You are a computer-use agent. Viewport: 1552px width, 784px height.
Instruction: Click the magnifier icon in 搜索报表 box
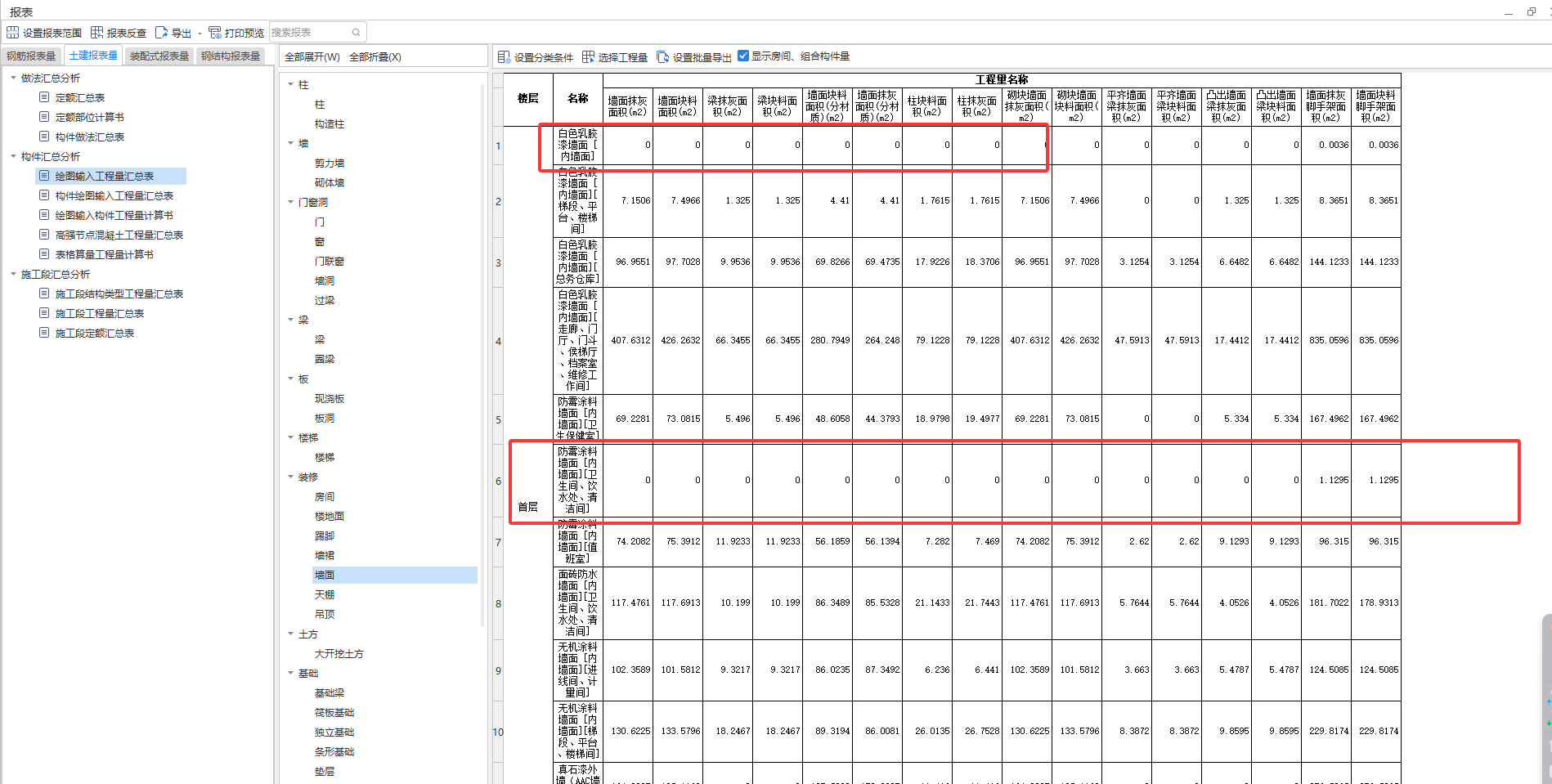click(355, 32)
